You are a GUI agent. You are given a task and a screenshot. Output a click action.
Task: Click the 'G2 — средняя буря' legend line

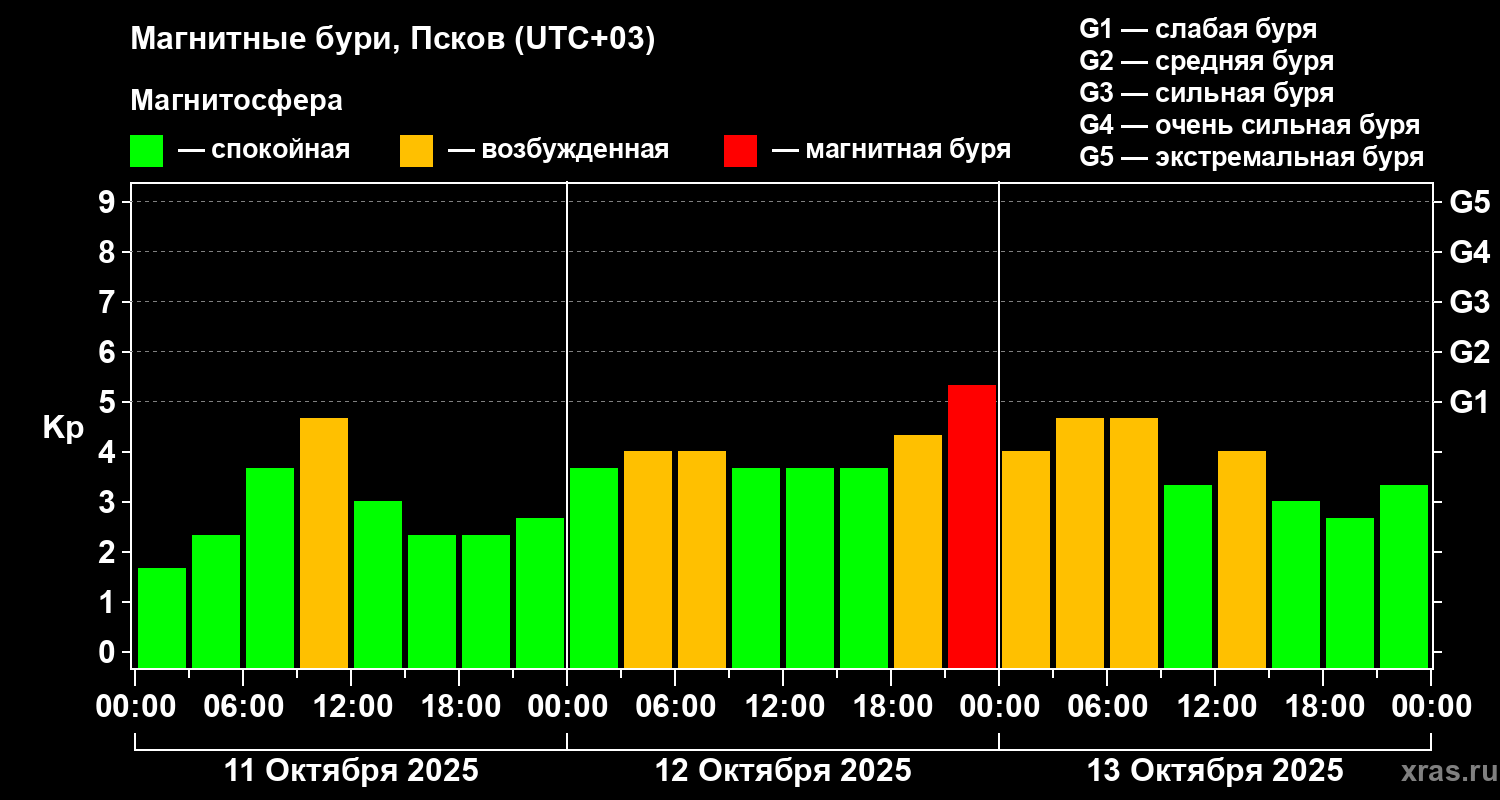[x=1206, y=61]
